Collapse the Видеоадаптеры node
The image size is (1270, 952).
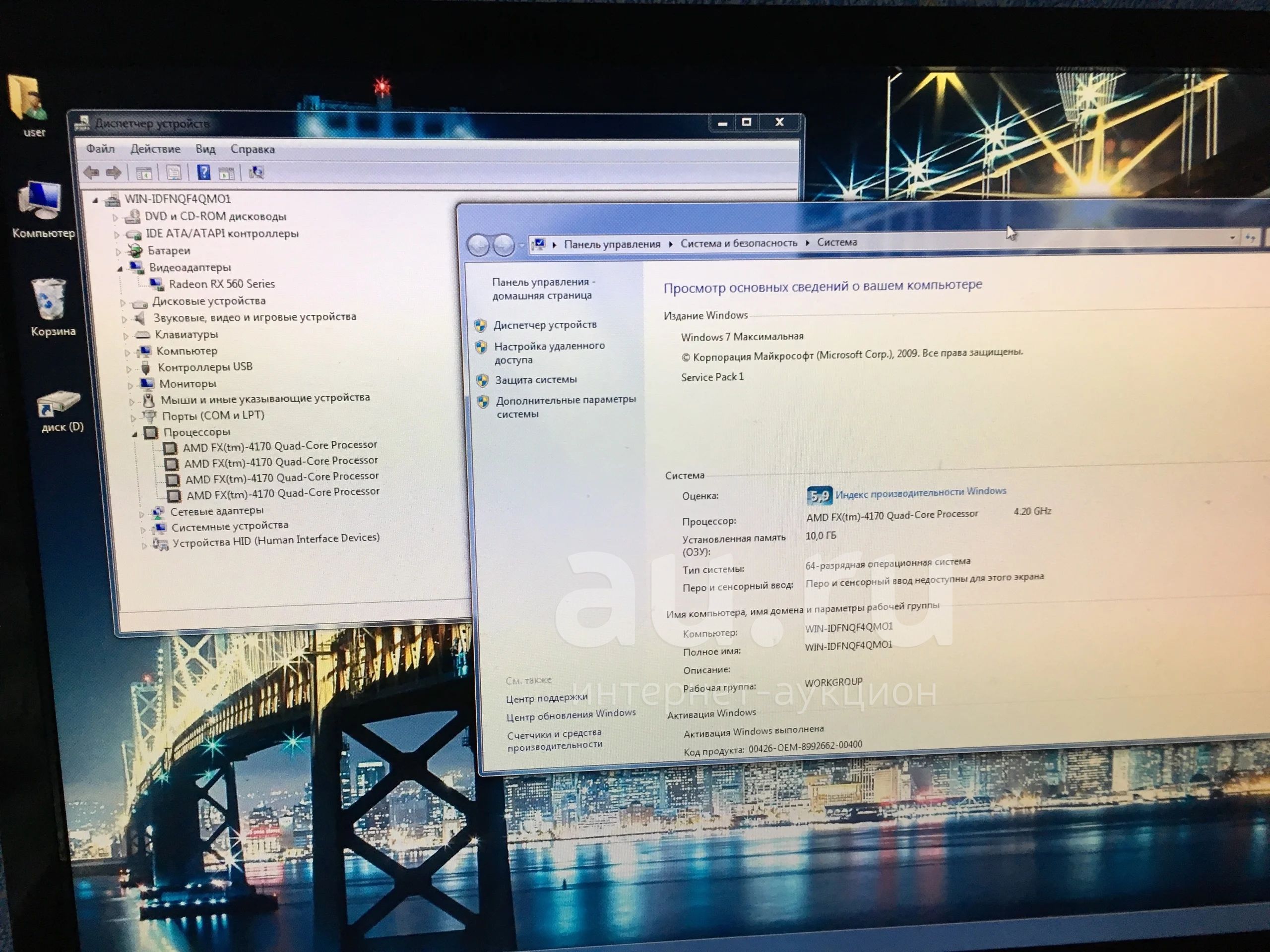coord(120,269)
